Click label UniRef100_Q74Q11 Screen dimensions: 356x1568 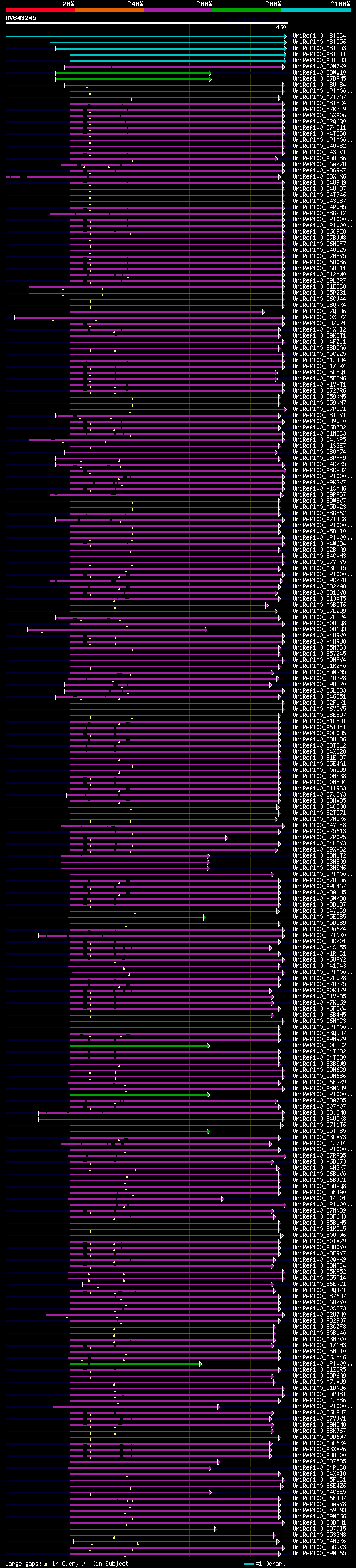pos(319,128)
